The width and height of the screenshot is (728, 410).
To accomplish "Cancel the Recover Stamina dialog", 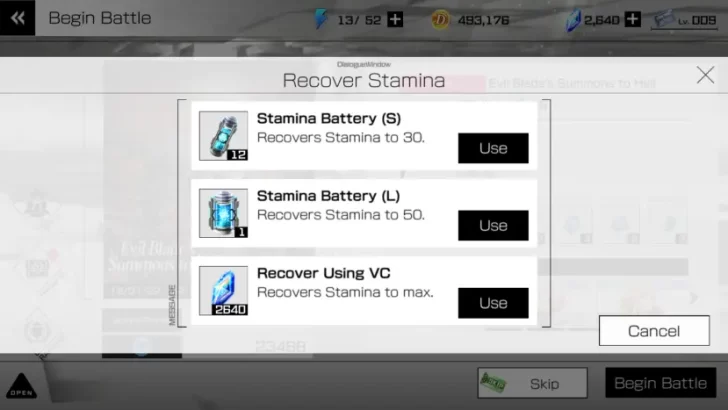I will pyautogui.click(x=654, y=331).
